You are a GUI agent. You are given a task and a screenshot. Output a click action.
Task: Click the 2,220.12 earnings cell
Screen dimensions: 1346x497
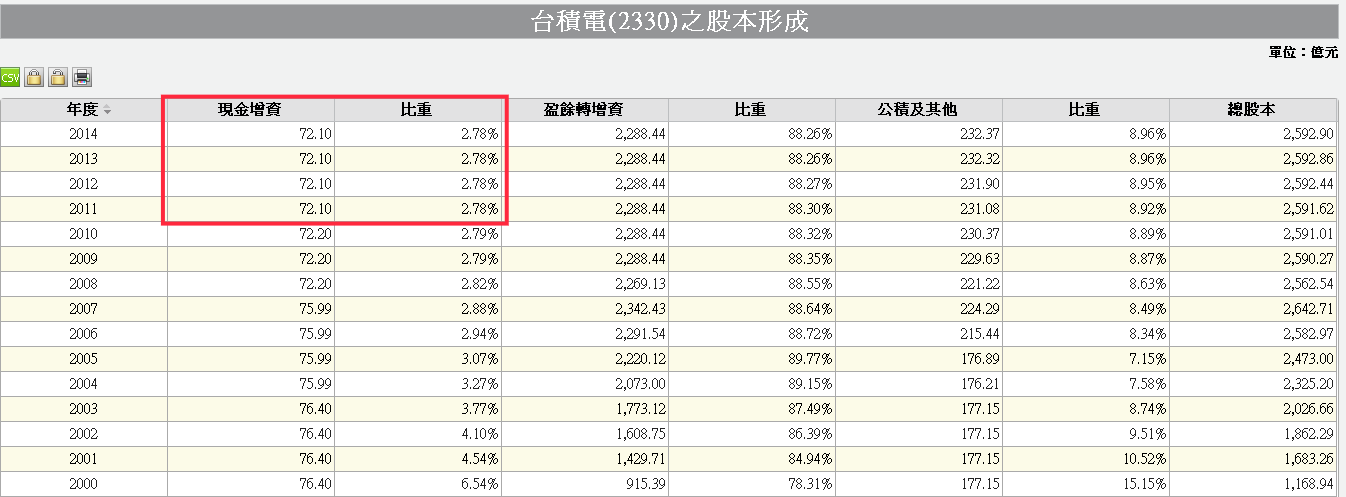pos(585,358)
